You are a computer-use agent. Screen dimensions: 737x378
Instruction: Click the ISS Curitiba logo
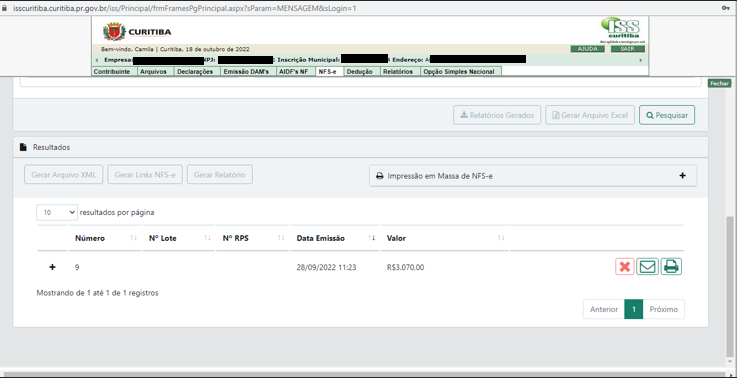tap(623, 29)
